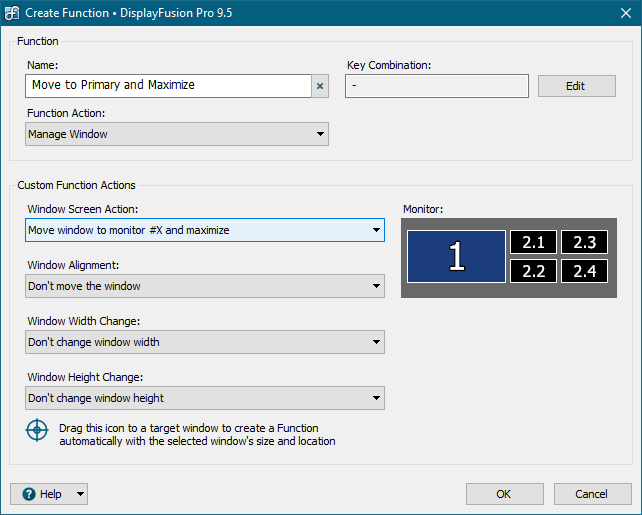642x515 pixels.
Task: Click the 'Name:' label
Action: [x=43, y=66]
